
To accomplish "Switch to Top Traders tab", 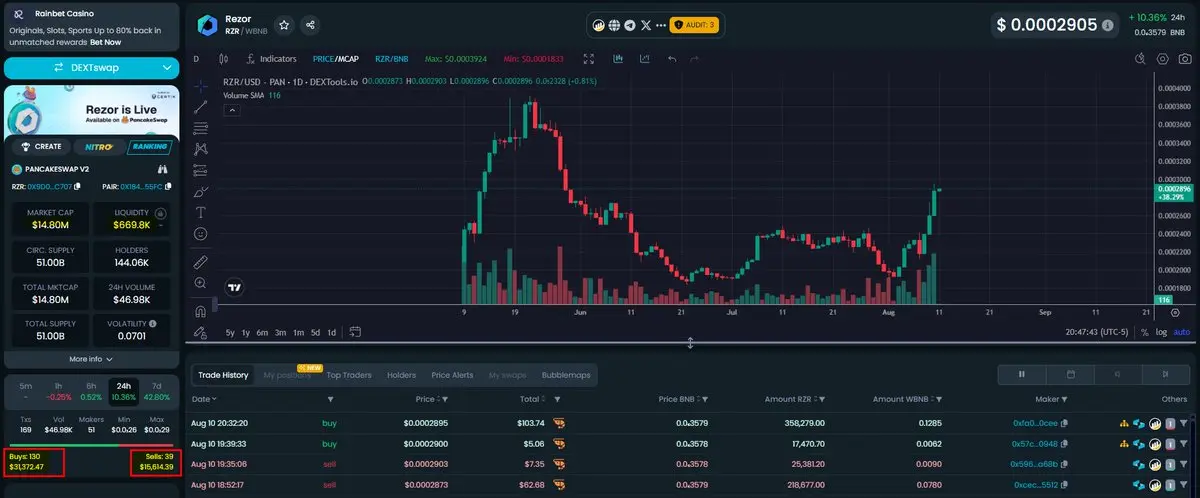I will click(x=349, y=375).
